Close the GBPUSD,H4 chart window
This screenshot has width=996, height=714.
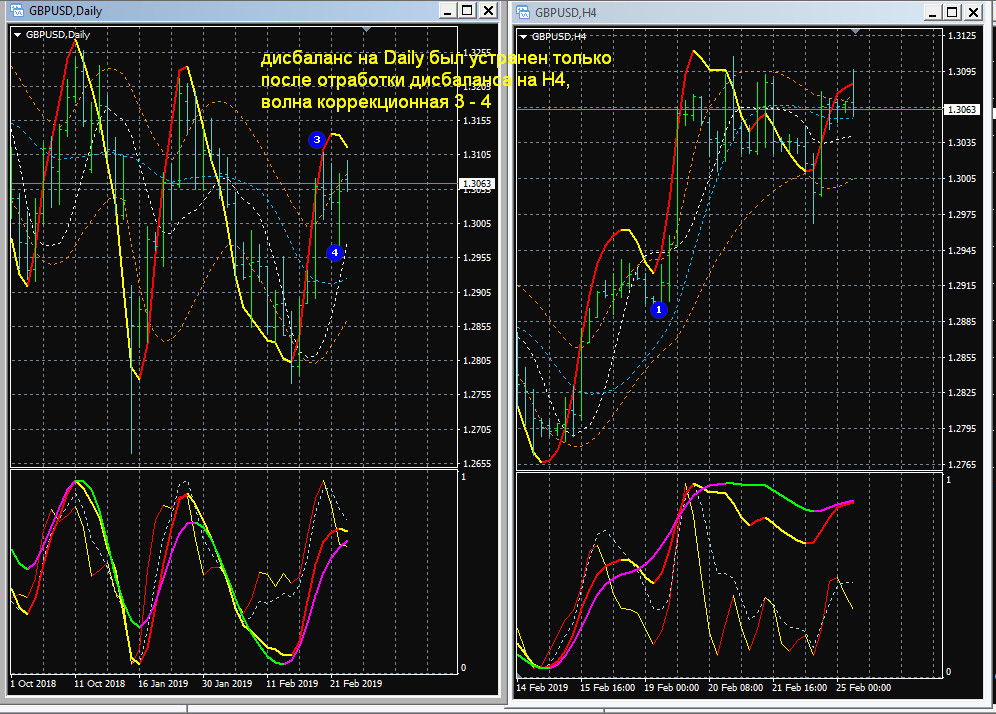pos(973,12)
